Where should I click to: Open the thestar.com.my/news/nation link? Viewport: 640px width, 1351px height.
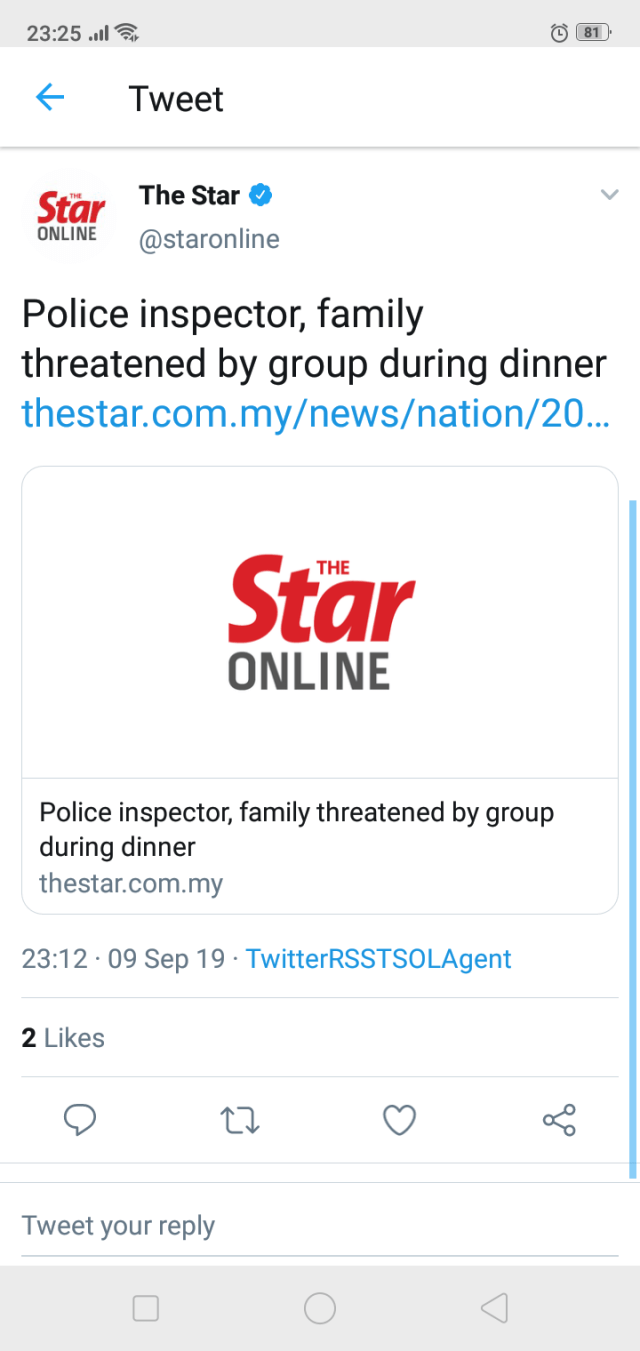coord(314,412)
